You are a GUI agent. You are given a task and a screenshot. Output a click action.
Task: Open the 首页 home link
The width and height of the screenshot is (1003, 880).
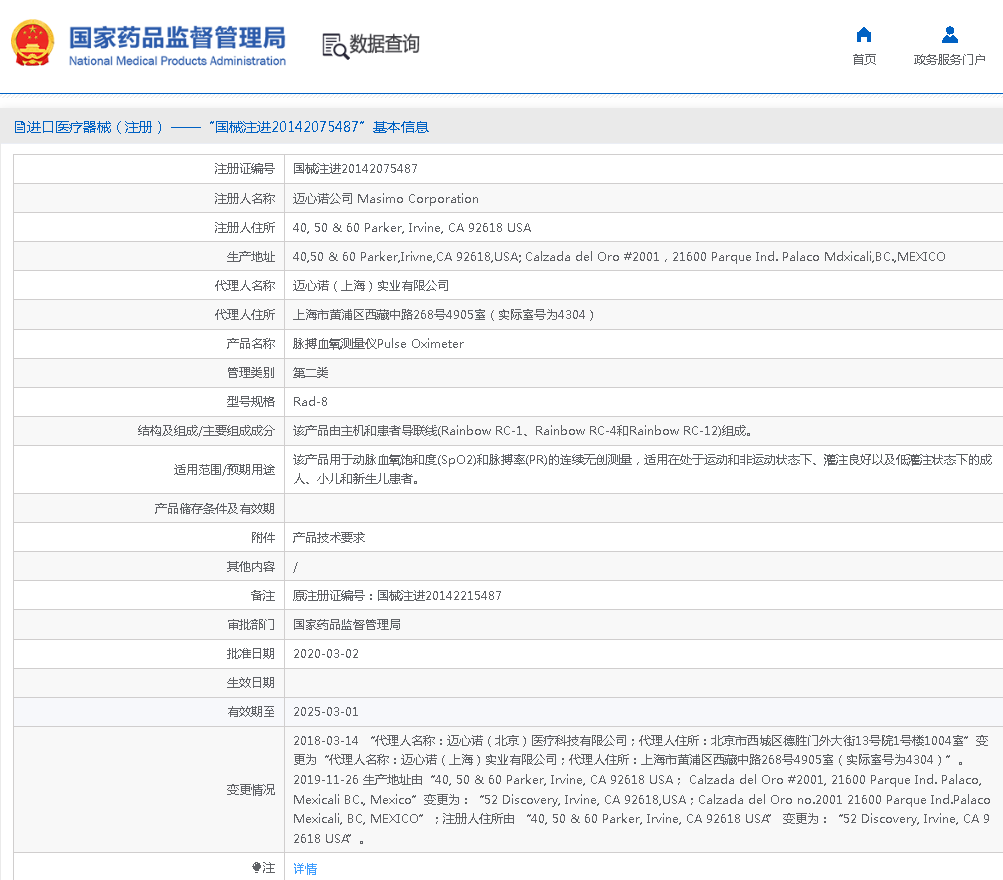[864, 60]
